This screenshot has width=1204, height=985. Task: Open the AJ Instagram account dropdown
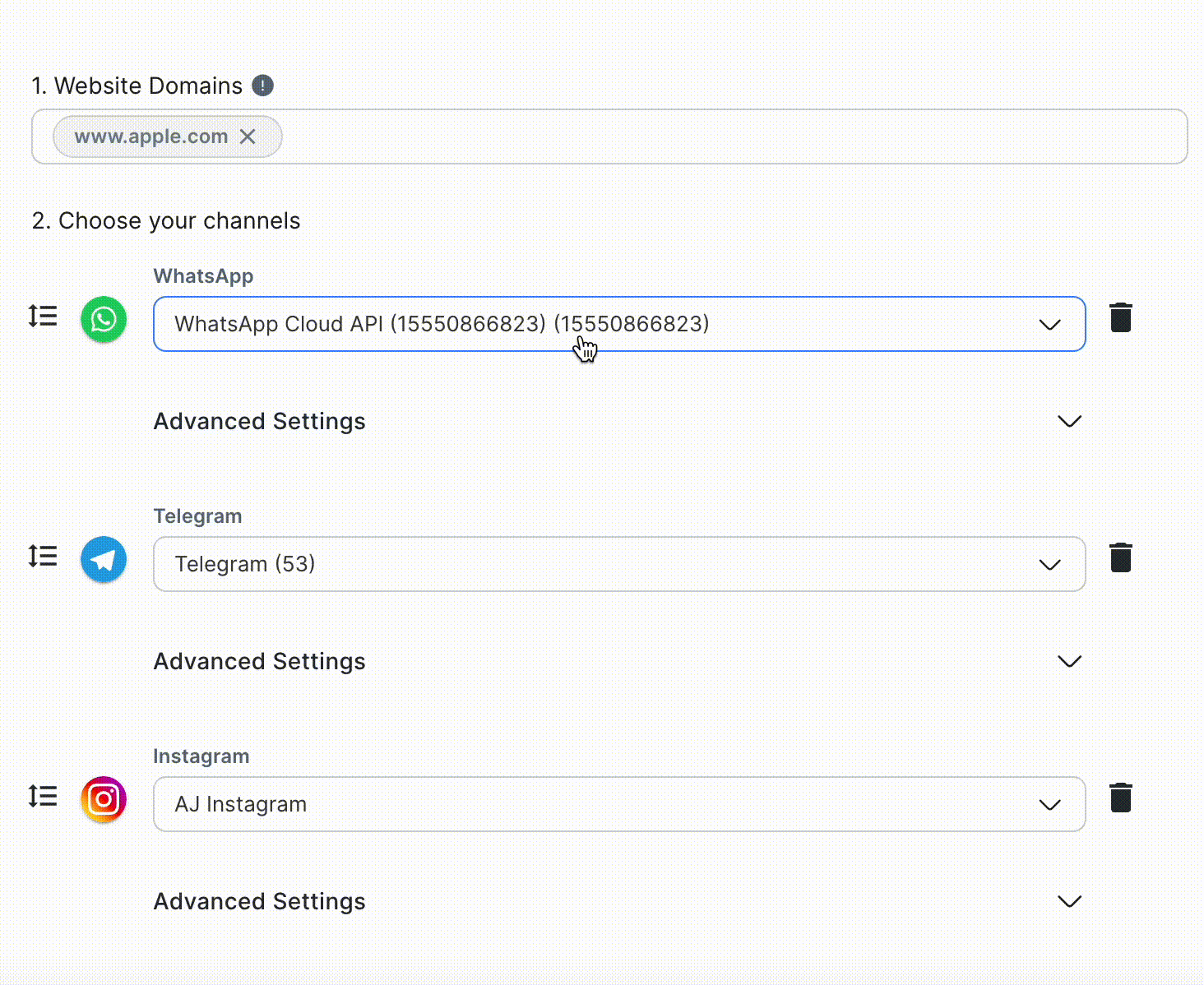click(1050, 804)
